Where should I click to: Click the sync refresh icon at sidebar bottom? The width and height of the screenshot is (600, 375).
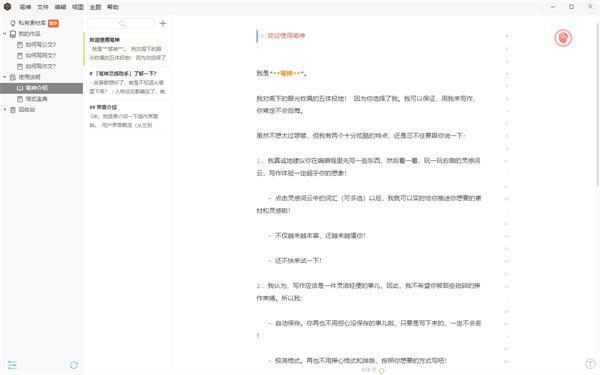[x=74, y=365]
